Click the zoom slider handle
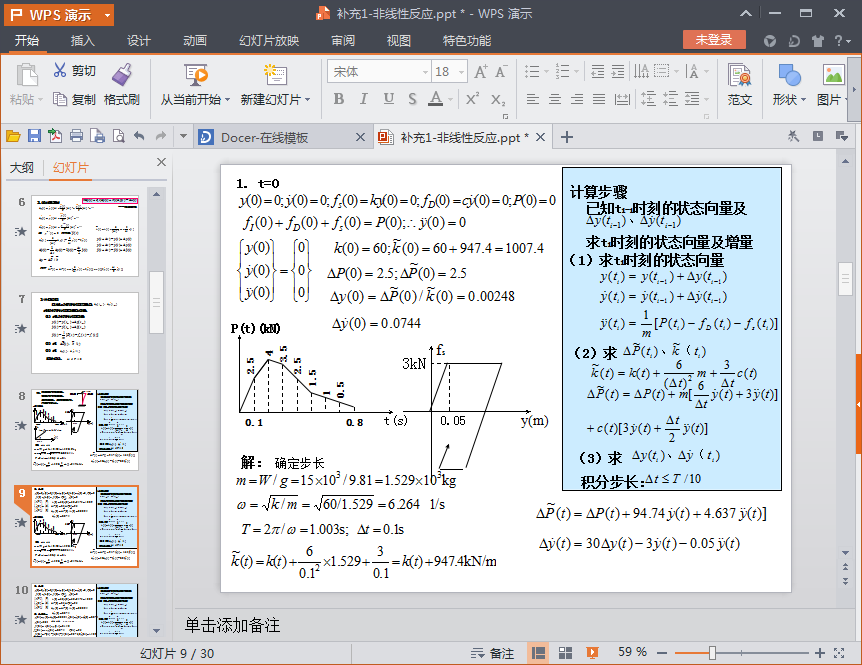The height and width of the screenshot is (665, 862). click(712, 653)
